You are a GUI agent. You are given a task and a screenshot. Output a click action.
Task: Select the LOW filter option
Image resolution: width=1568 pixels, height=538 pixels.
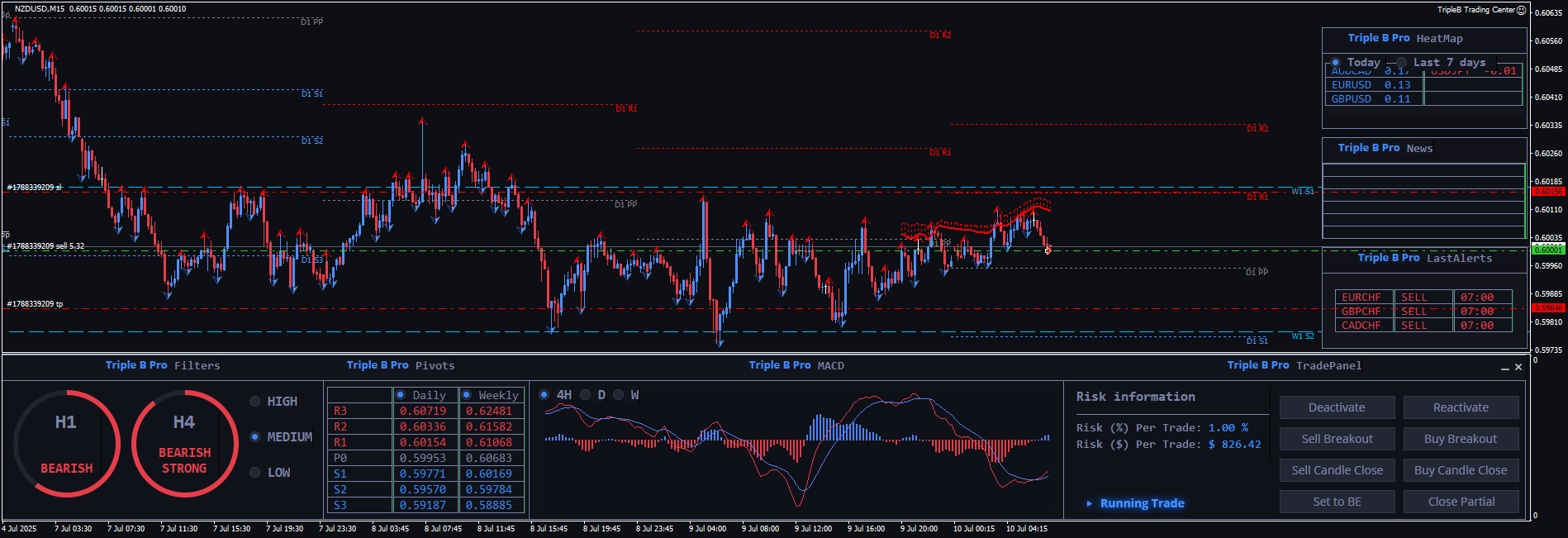pos(255,473)
